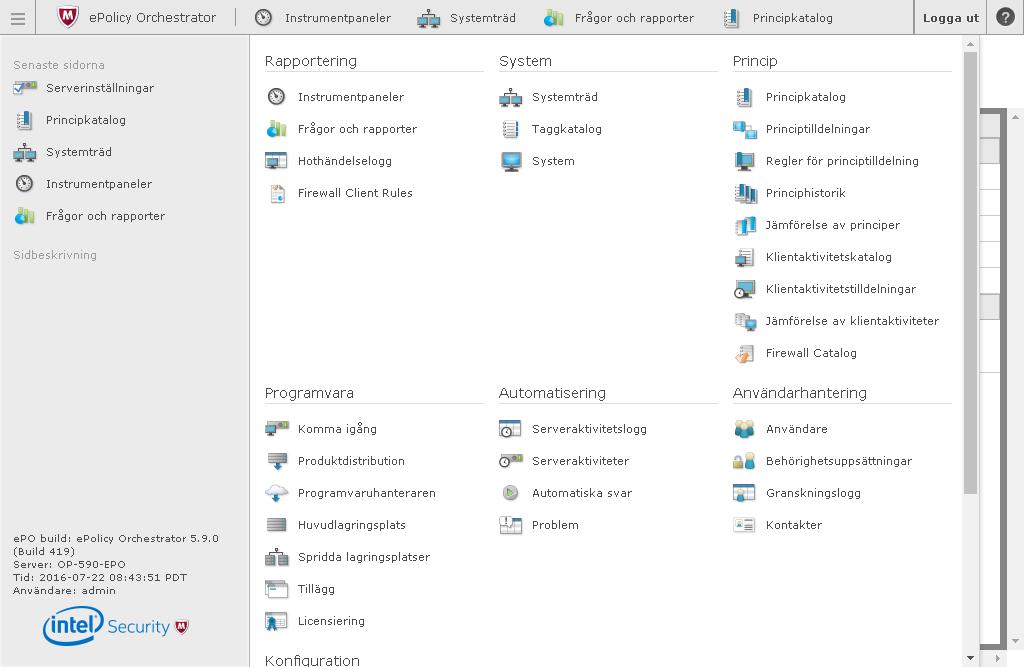Click the Logga ut button

click(951, 18)
